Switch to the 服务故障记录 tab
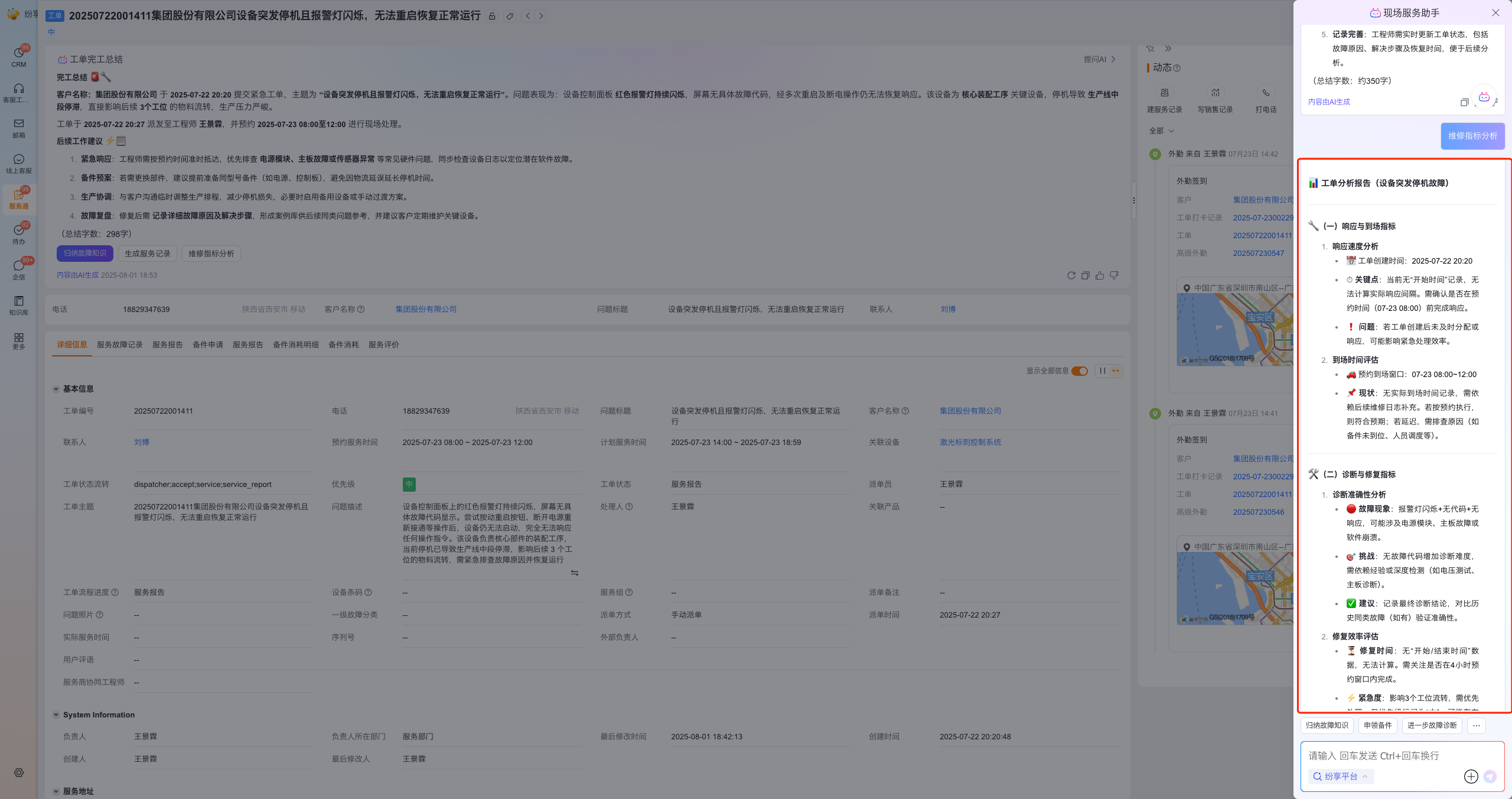Viewport: 1512px width, 799px height. (120, 345)
